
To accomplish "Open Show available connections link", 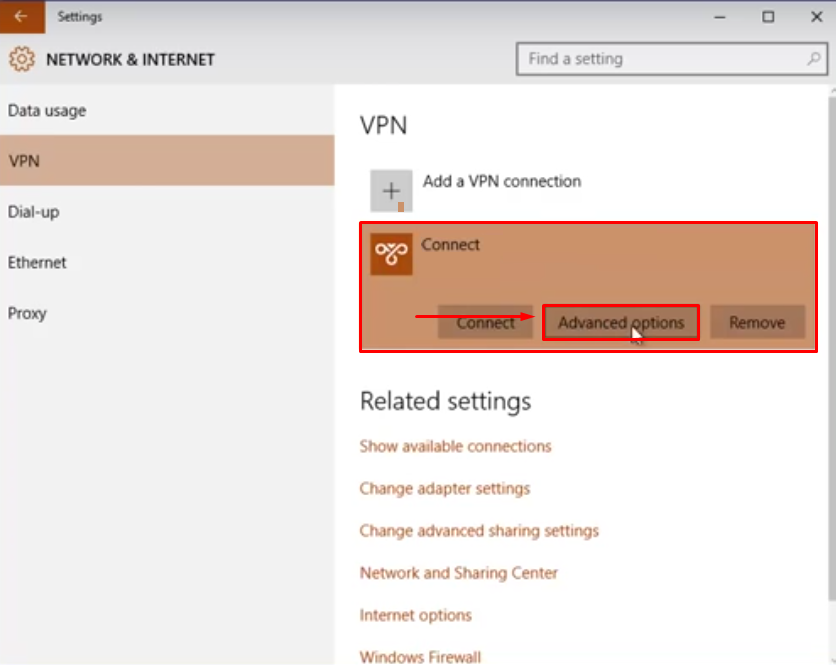I will click(x=455, y=446).
